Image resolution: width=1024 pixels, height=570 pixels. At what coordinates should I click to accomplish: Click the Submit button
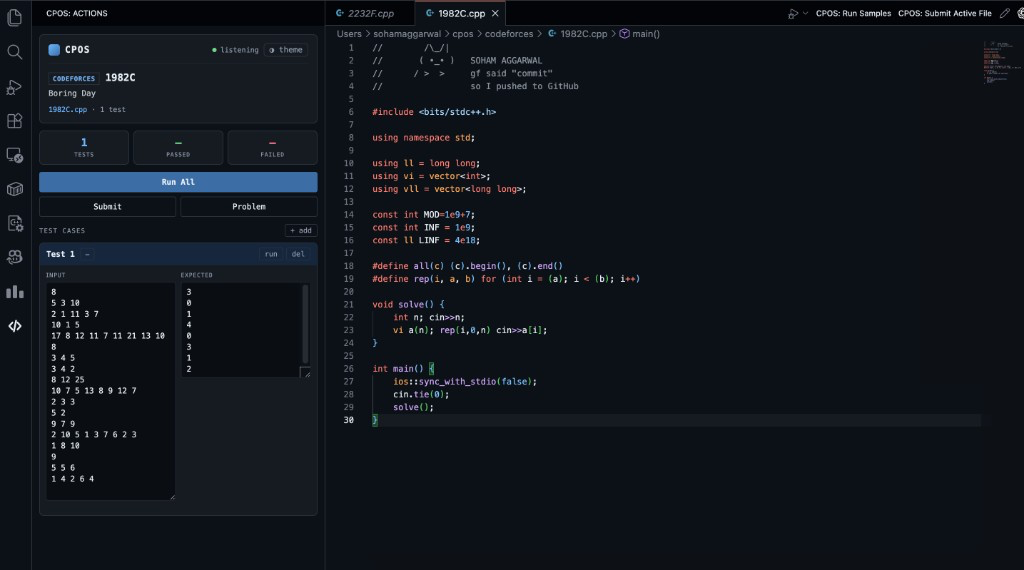[x=107, y=206]
